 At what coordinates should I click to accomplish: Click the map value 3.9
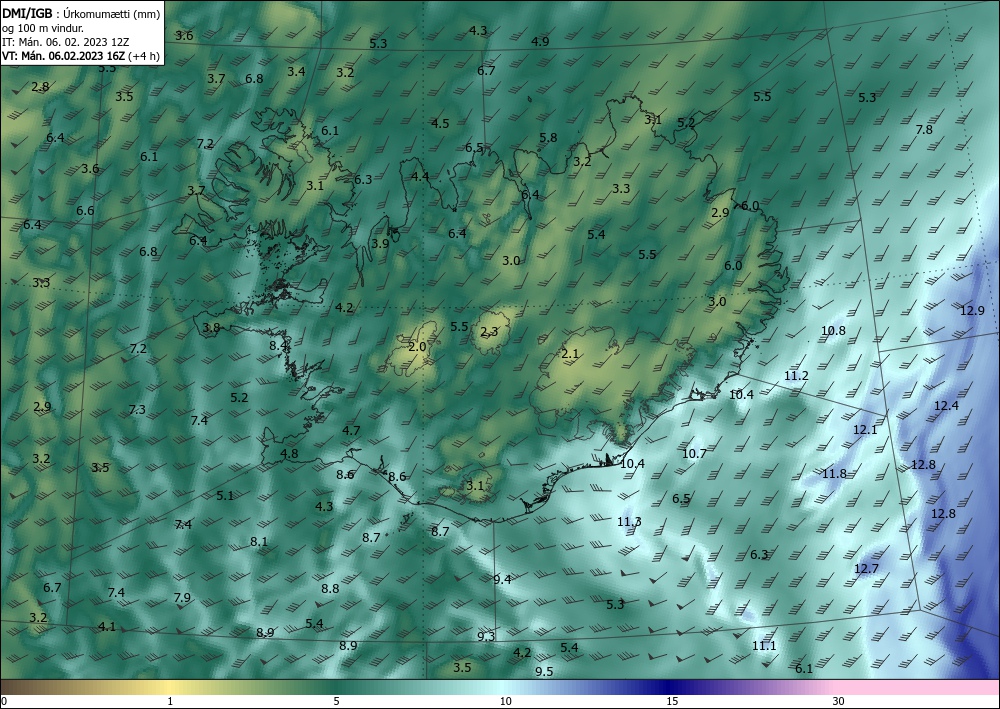[380, 244]
